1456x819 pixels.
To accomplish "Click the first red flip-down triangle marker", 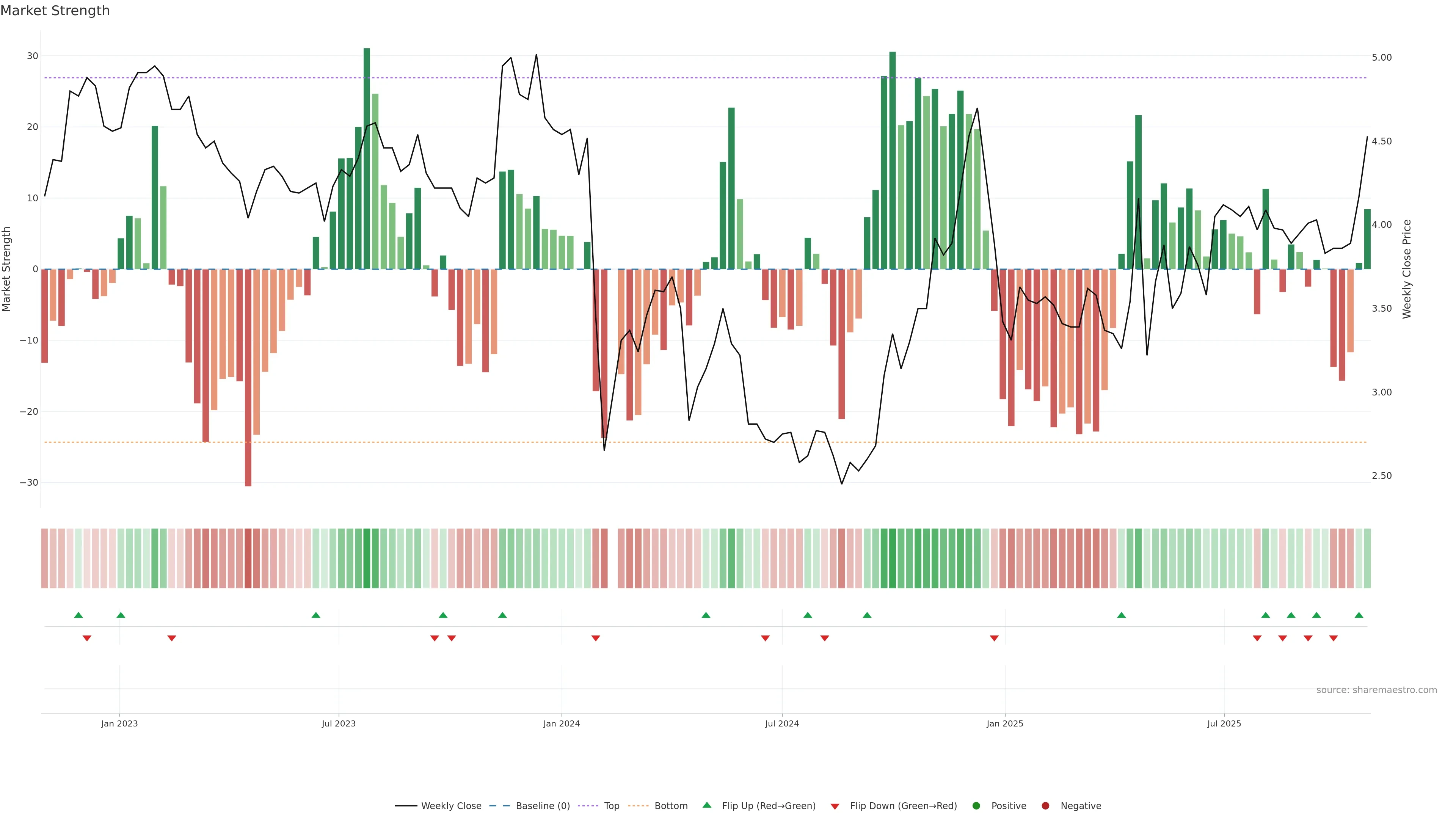I will tap(87, 638).
